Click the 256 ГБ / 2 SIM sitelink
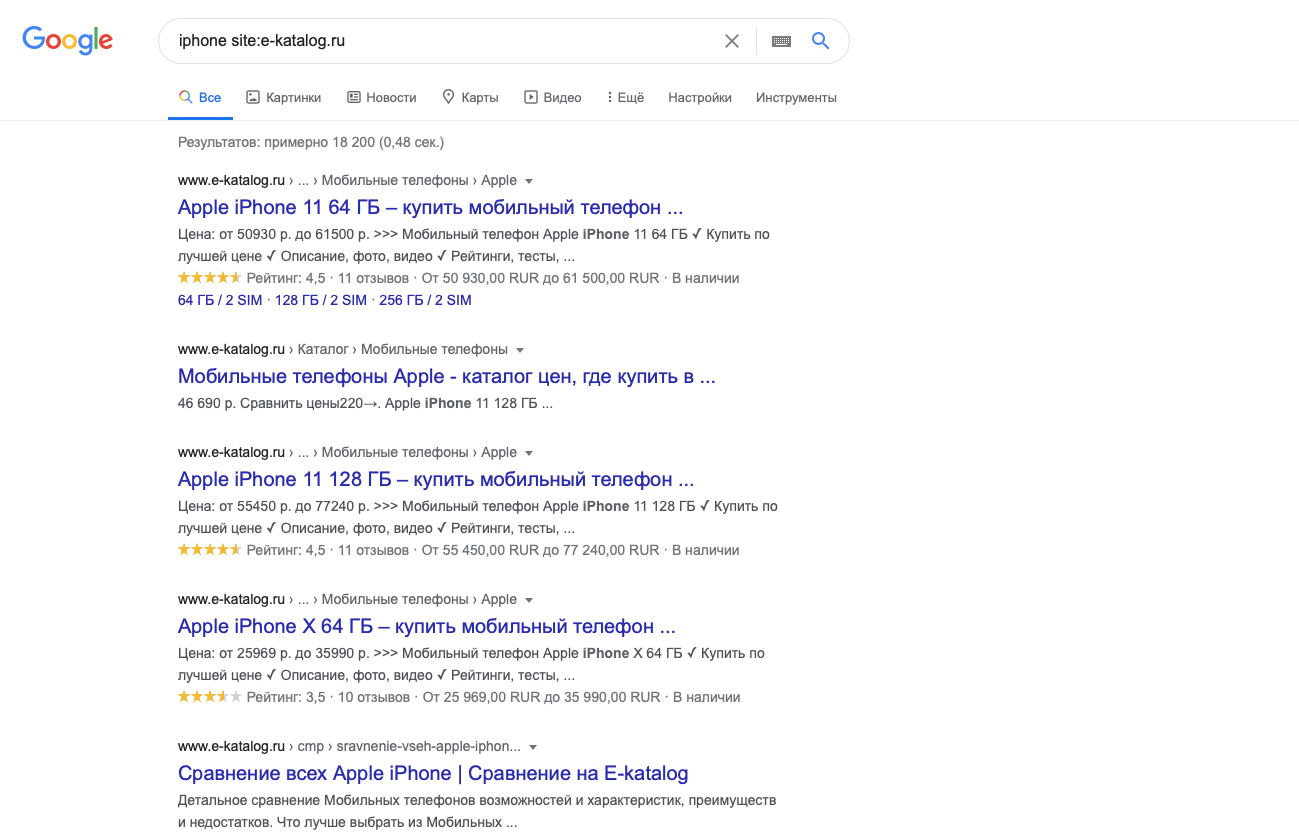1299x835 pixels. coord(425,300)
